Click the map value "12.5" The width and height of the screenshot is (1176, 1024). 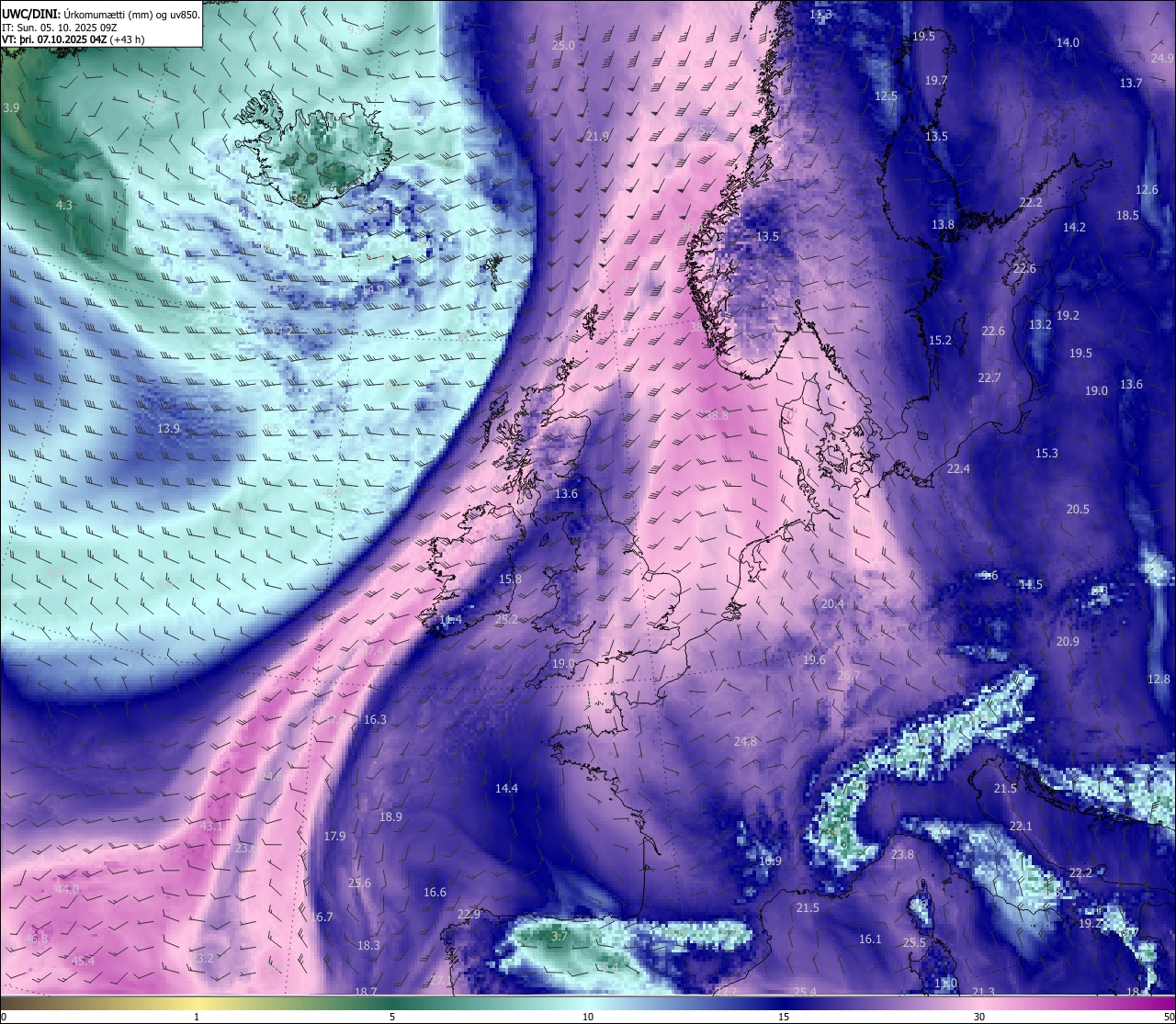click(886, 96)
